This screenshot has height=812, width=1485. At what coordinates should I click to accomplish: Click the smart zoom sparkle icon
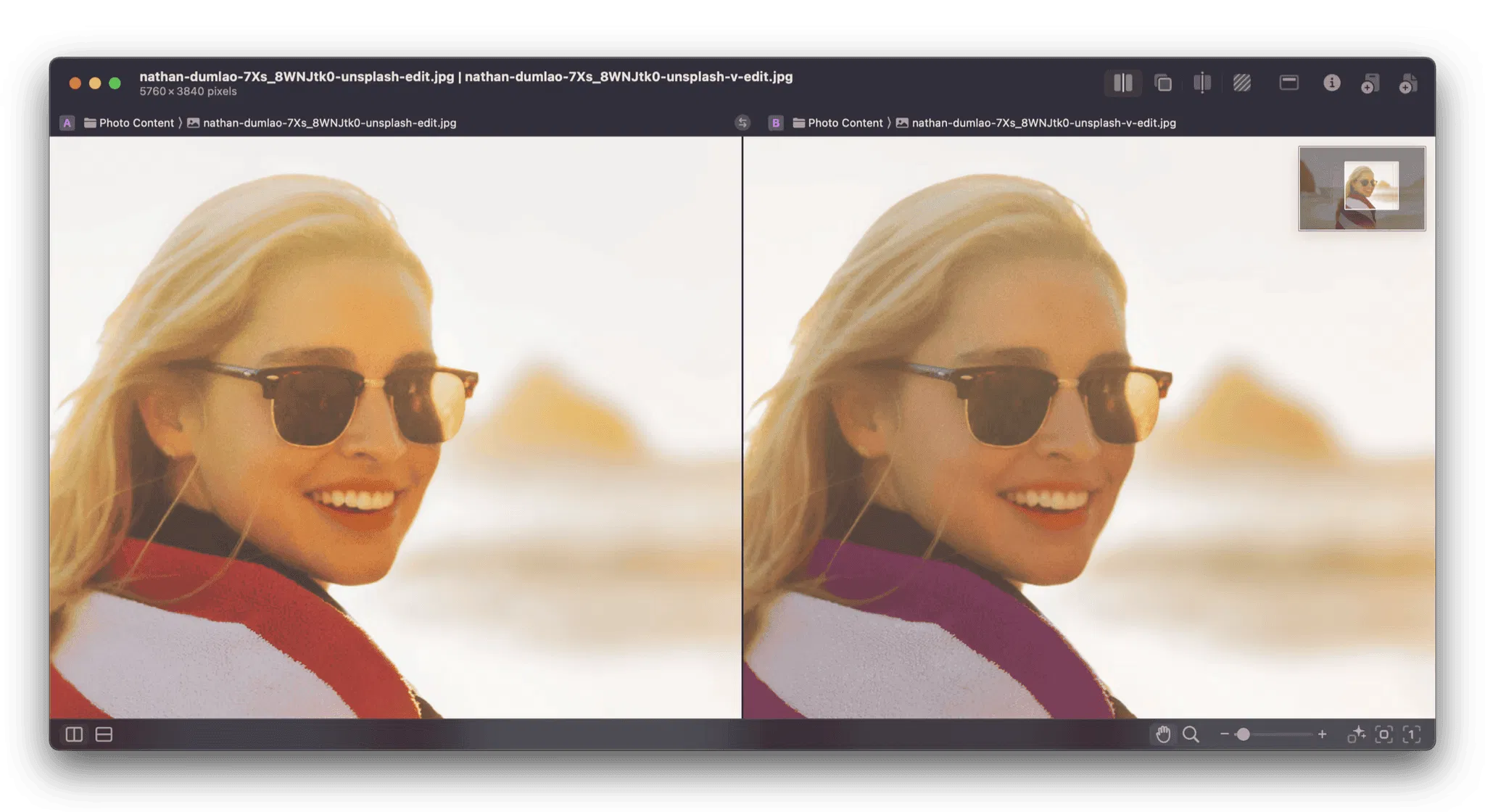1356,734
